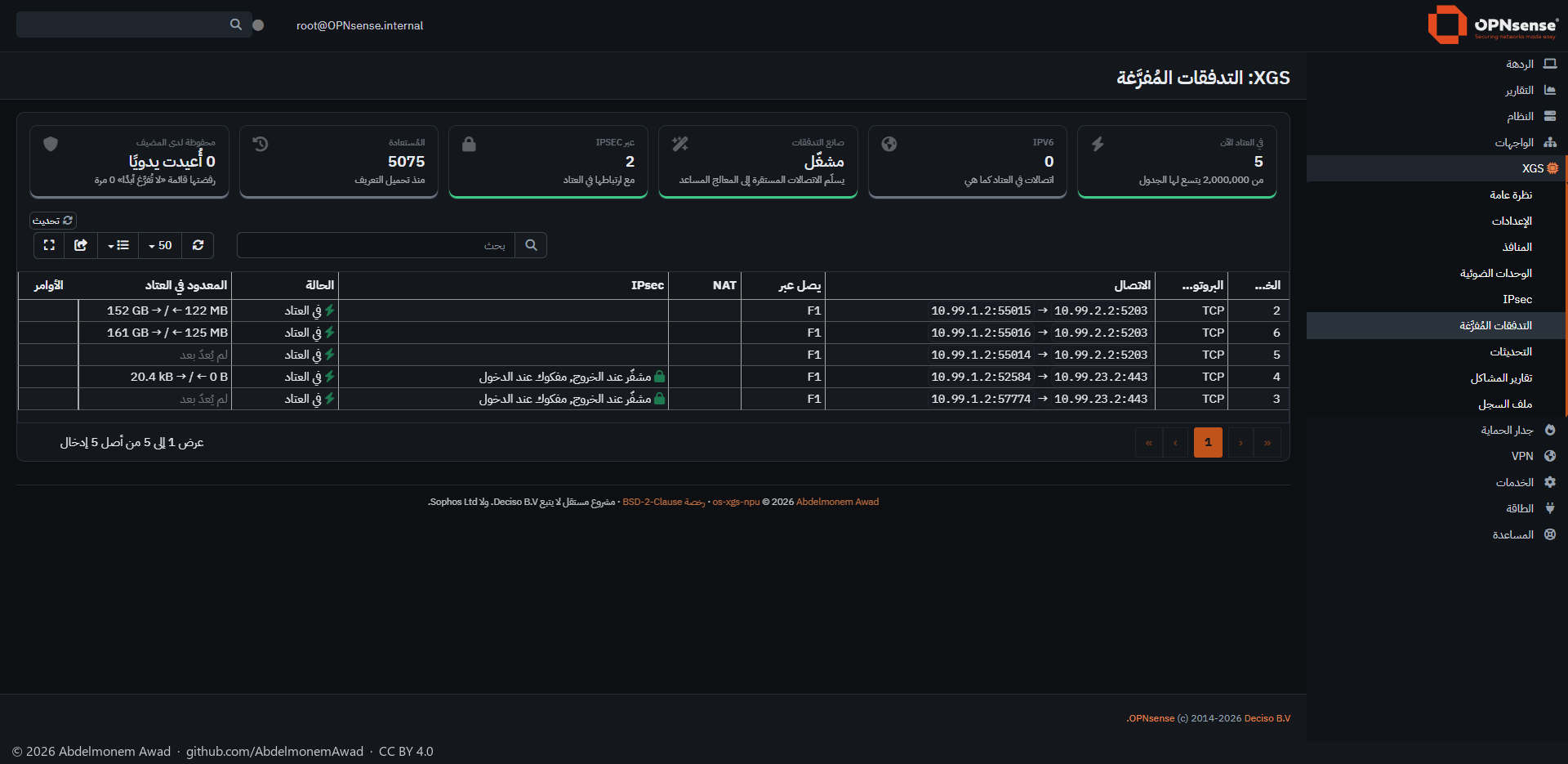Click the bolt icon on في العتاد الآن card
The image size is (1568, 764).
[x=1098, y=144]
